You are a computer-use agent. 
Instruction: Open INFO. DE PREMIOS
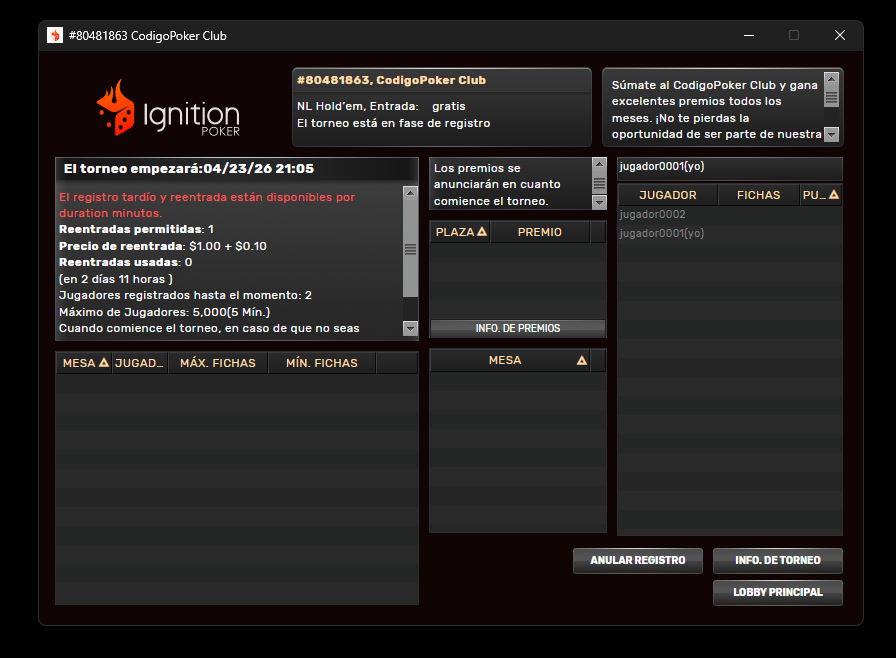pos(518,328)
